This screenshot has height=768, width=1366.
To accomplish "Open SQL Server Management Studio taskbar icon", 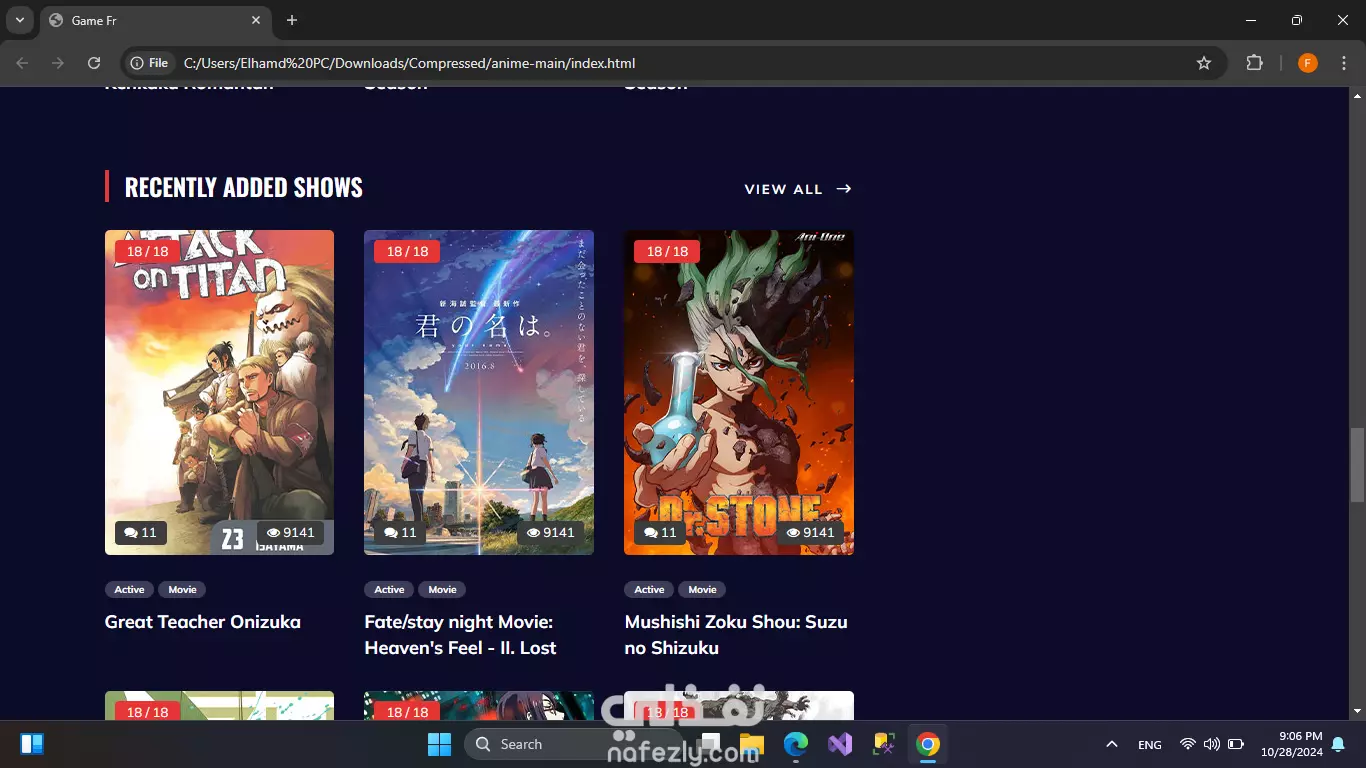I will [x=883, y=744].
